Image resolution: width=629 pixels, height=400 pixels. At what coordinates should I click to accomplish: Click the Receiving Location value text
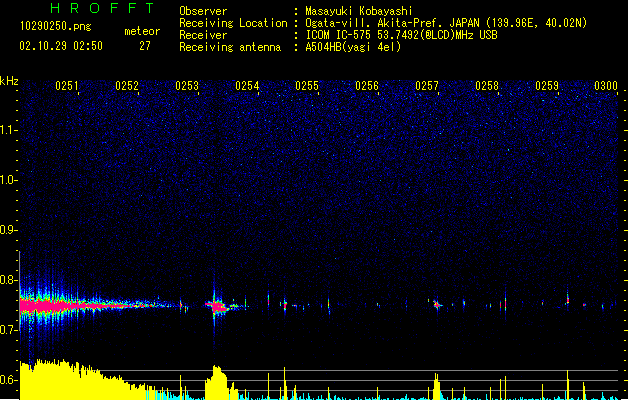point(446,23)
